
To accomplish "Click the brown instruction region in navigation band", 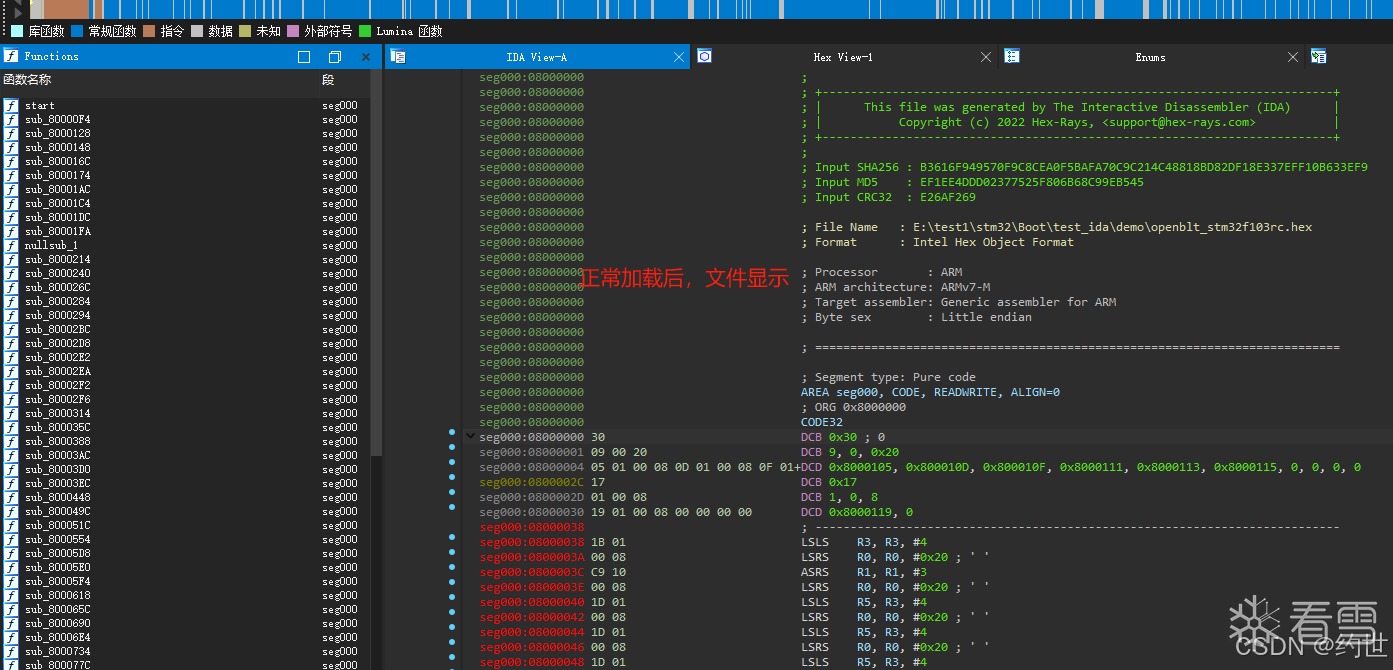I will tap(67, 9).
